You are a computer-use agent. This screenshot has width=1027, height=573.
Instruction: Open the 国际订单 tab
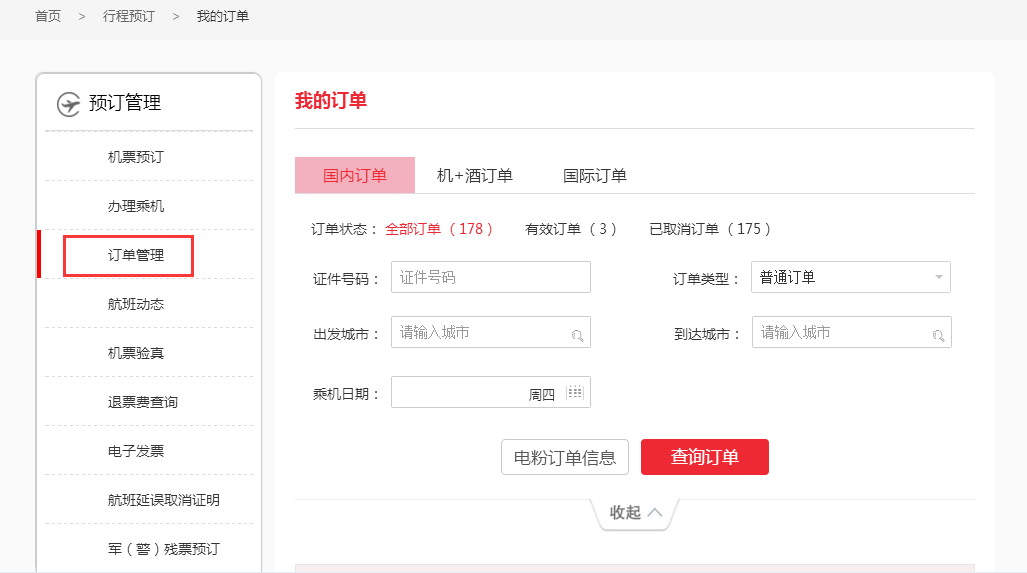[594, 176]
